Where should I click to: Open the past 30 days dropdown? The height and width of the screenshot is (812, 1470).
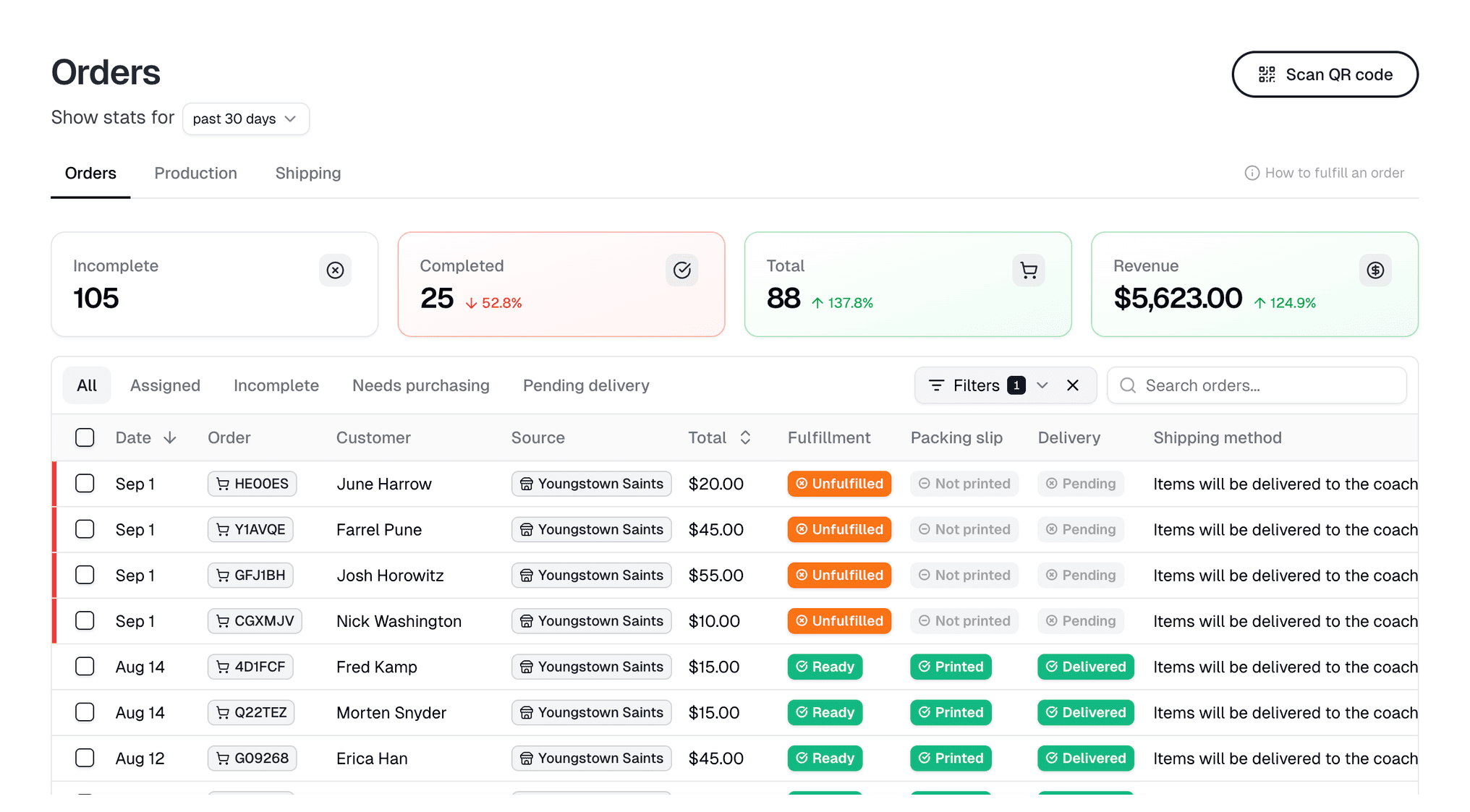[246, 119]
